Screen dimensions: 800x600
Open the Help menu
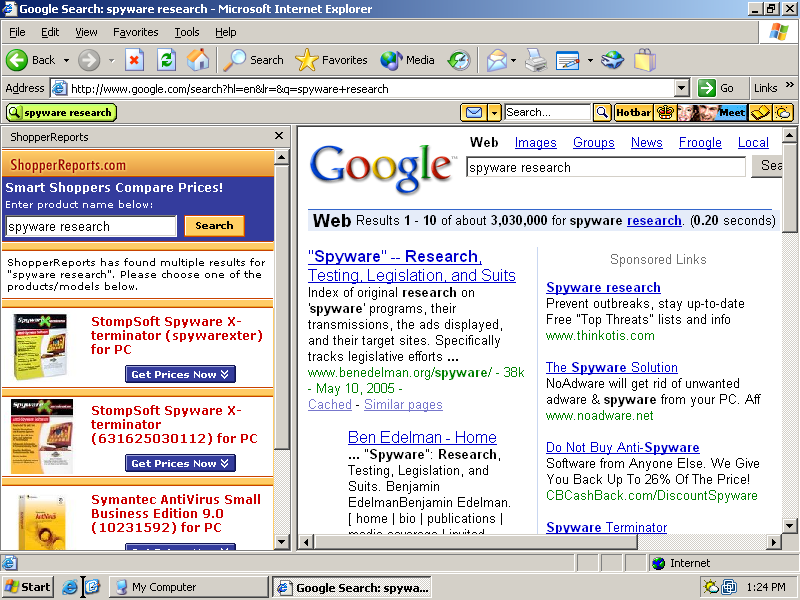coord(226,32)
